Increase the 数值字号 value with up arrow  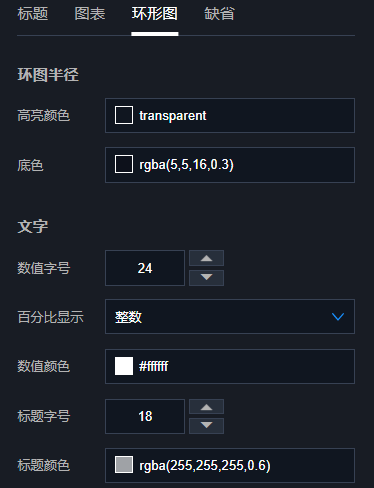[x=206, y=258]
